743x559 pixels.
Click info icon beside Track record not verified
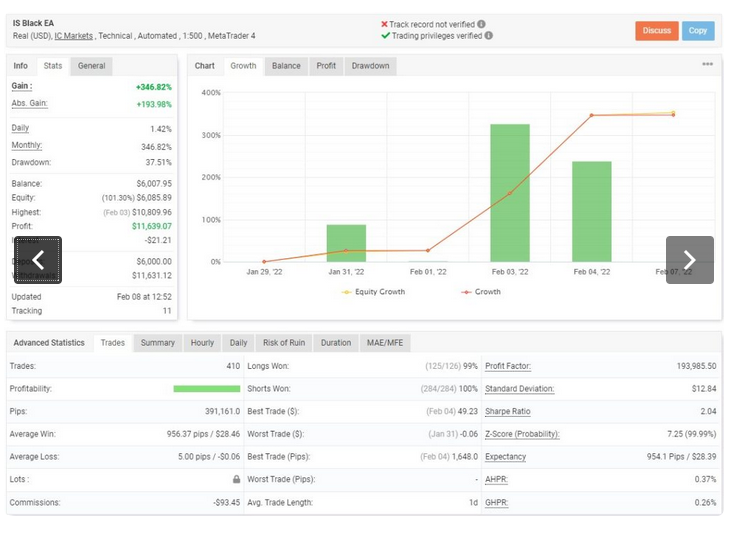(x=481, y=24)
